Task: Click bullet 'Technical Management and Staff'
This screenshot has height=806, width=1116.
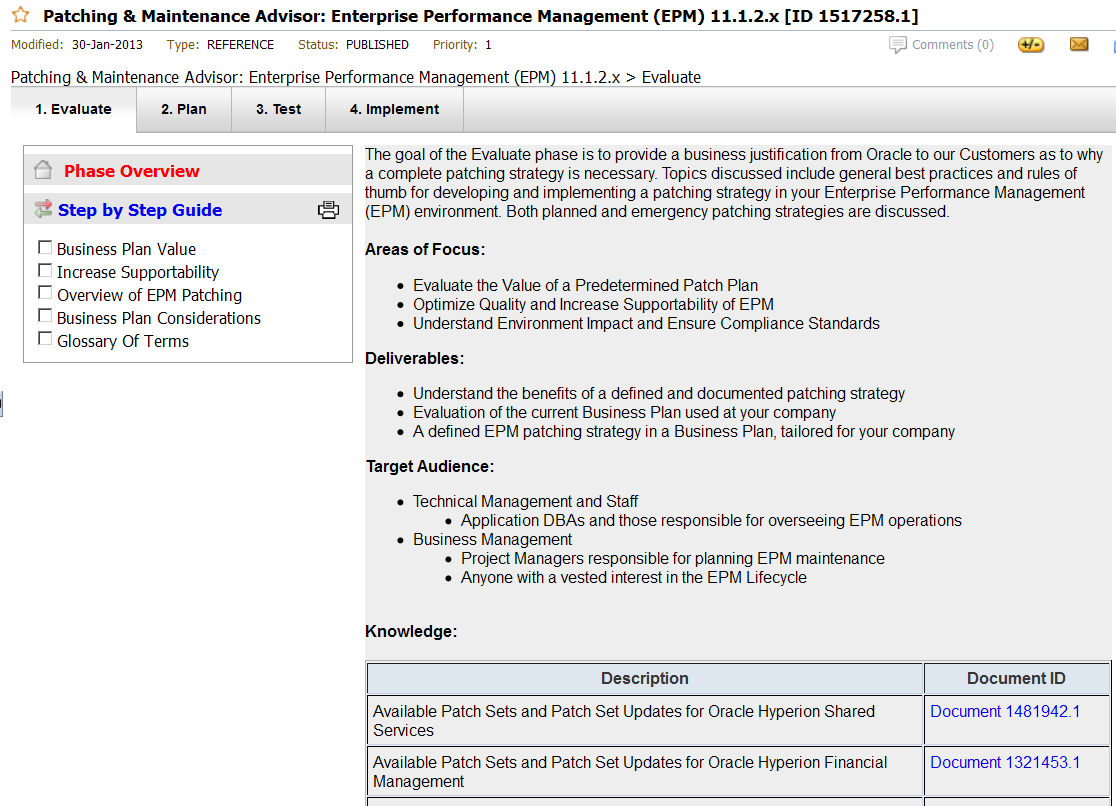Action: (525, 502)
